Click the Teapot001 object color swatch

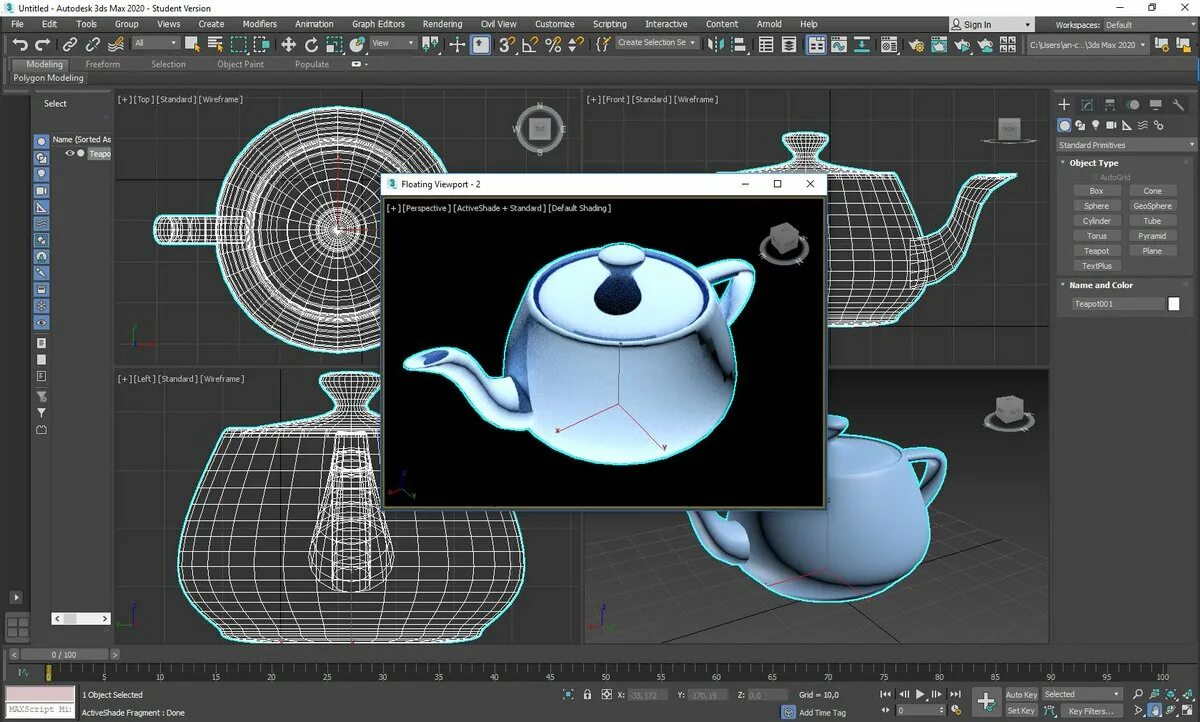click(x=1174, y=304)
